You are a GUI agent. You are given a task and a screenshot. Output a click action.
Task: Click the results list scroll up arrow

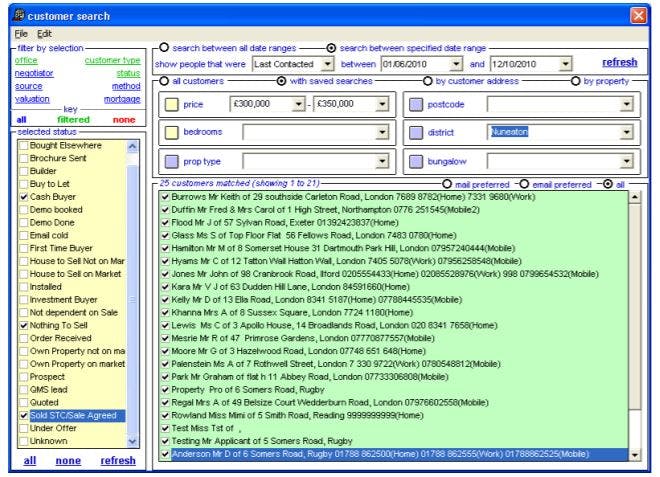[x=634, y=197]
